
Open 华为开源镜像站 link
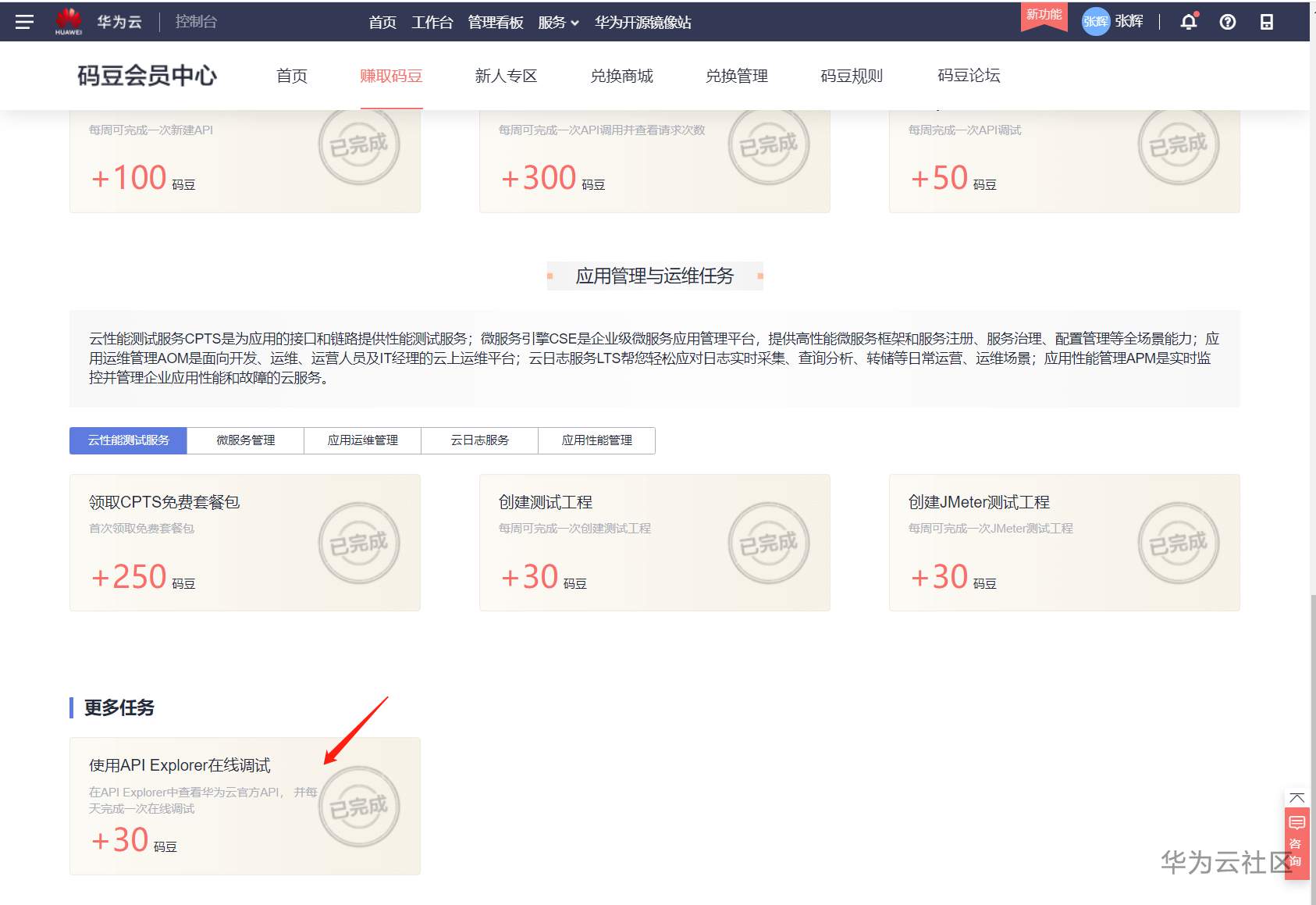click(643, 23)
